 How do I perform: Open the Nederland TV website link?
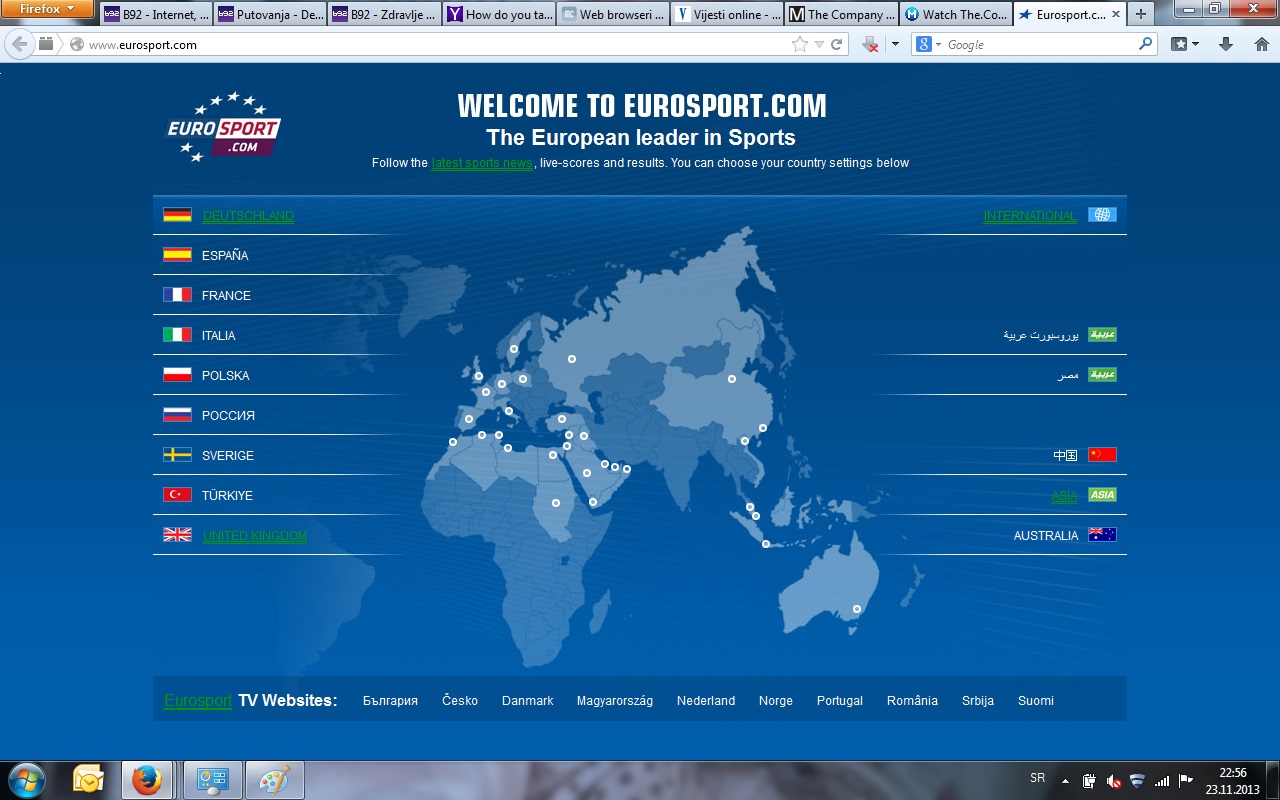click(706, 701)
